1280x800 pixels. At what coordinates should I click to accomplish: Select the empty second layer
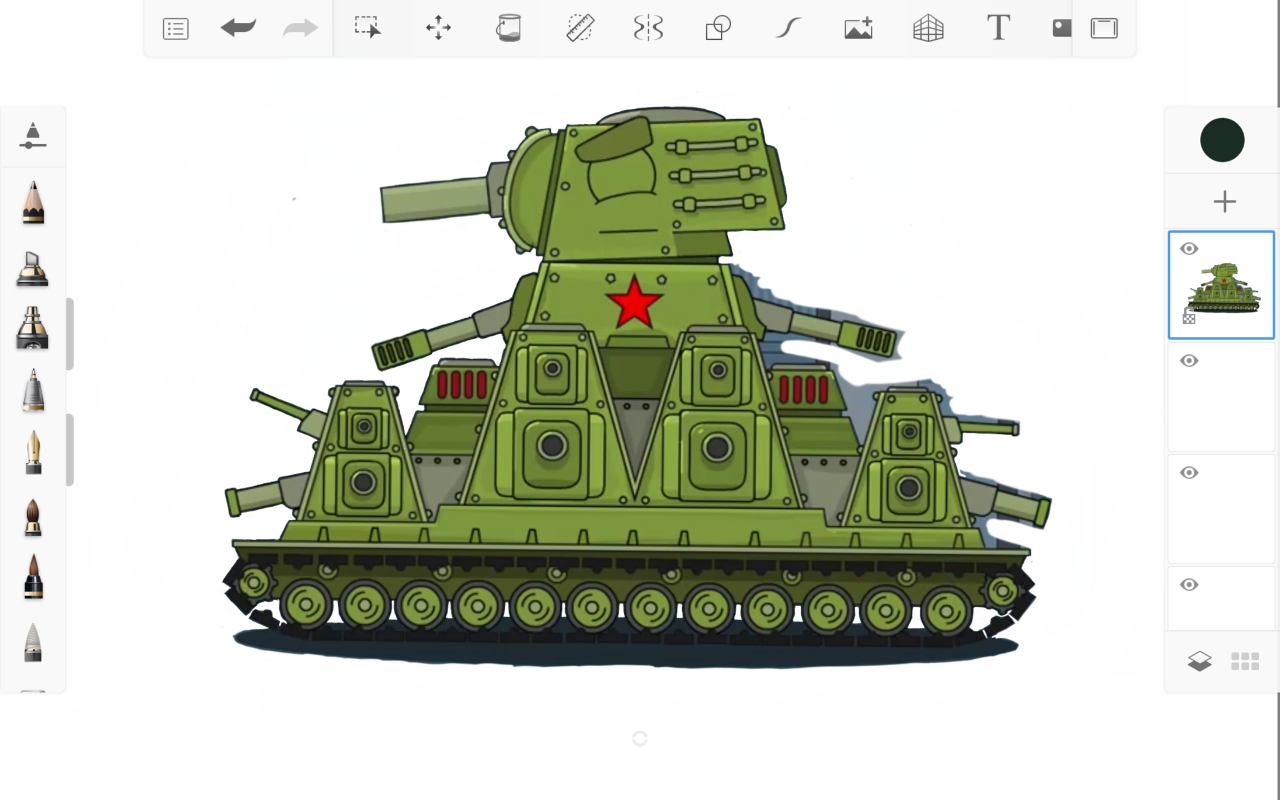1222,397
